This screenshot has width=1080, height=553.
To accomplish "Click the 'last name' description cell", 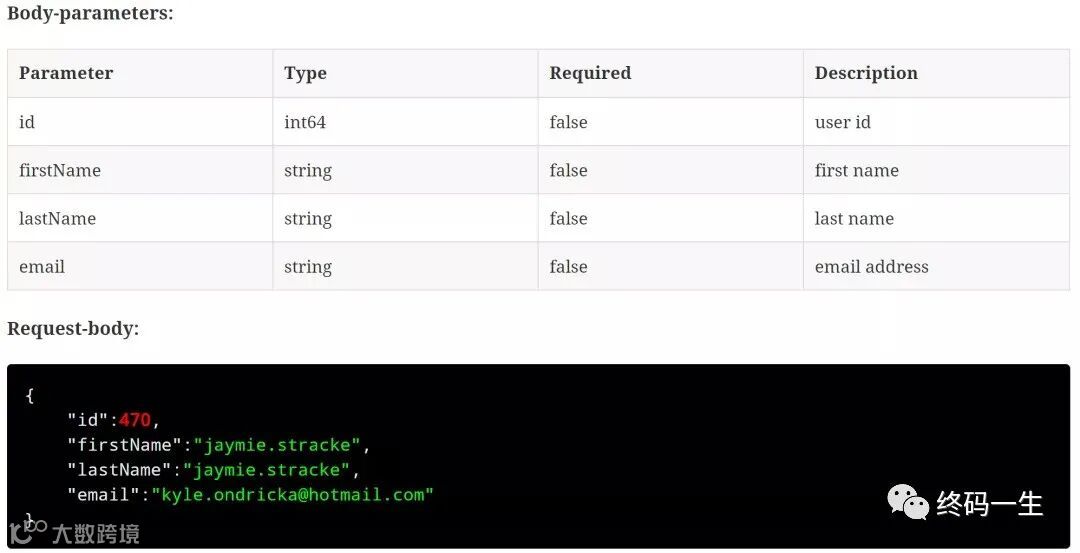I will coord(854,218).
